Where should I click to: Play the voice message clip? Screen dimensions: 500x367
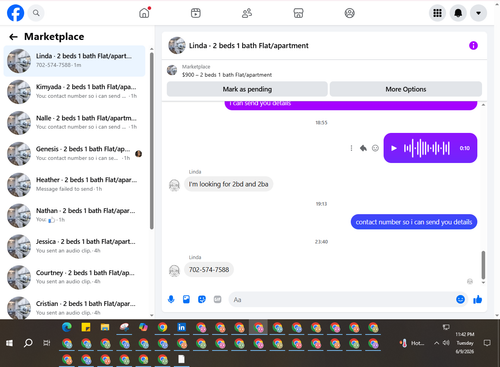394,148
